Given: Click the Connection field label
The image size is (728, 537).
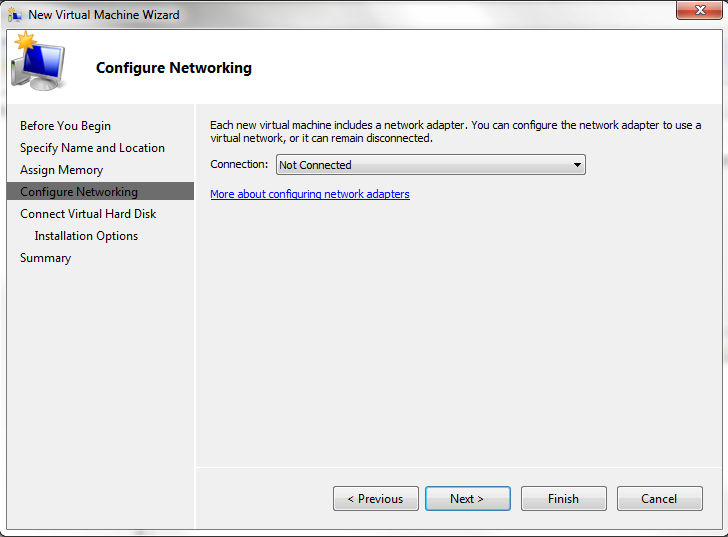Looking at the screenshot, I should coord(239,165).
